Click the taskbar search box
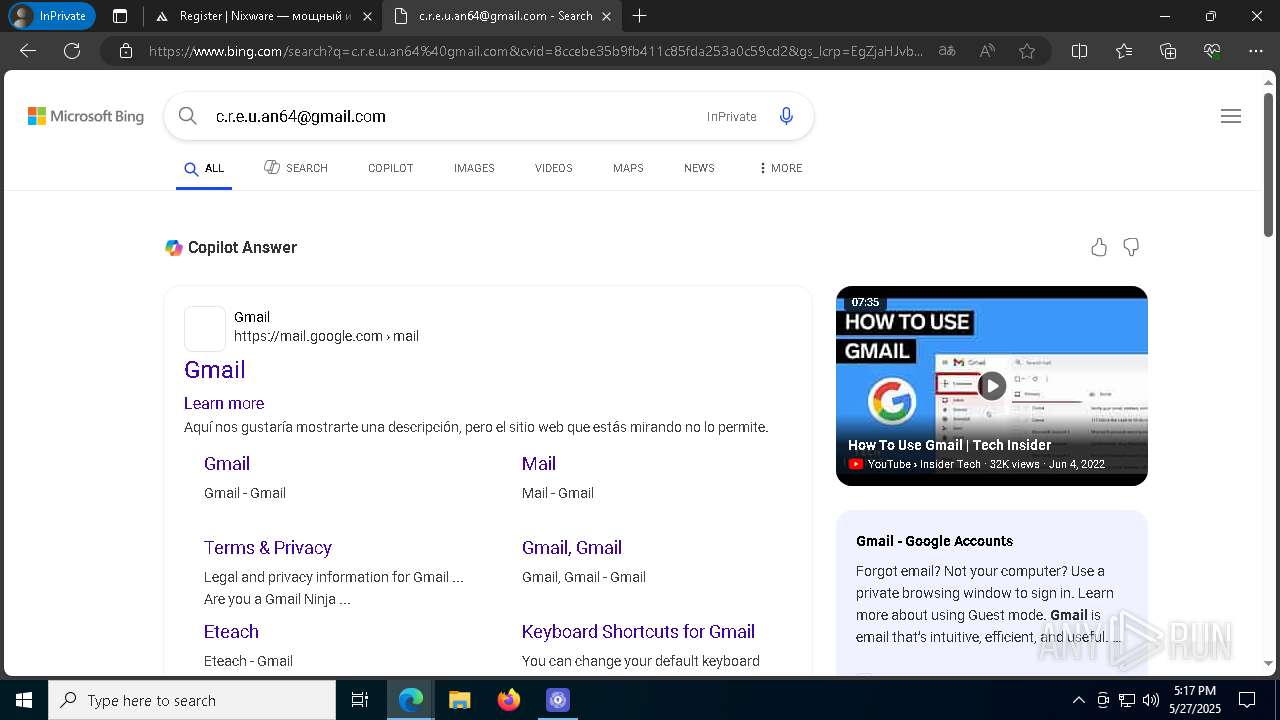The image size is (1280, 720). [x=192, y=700]
